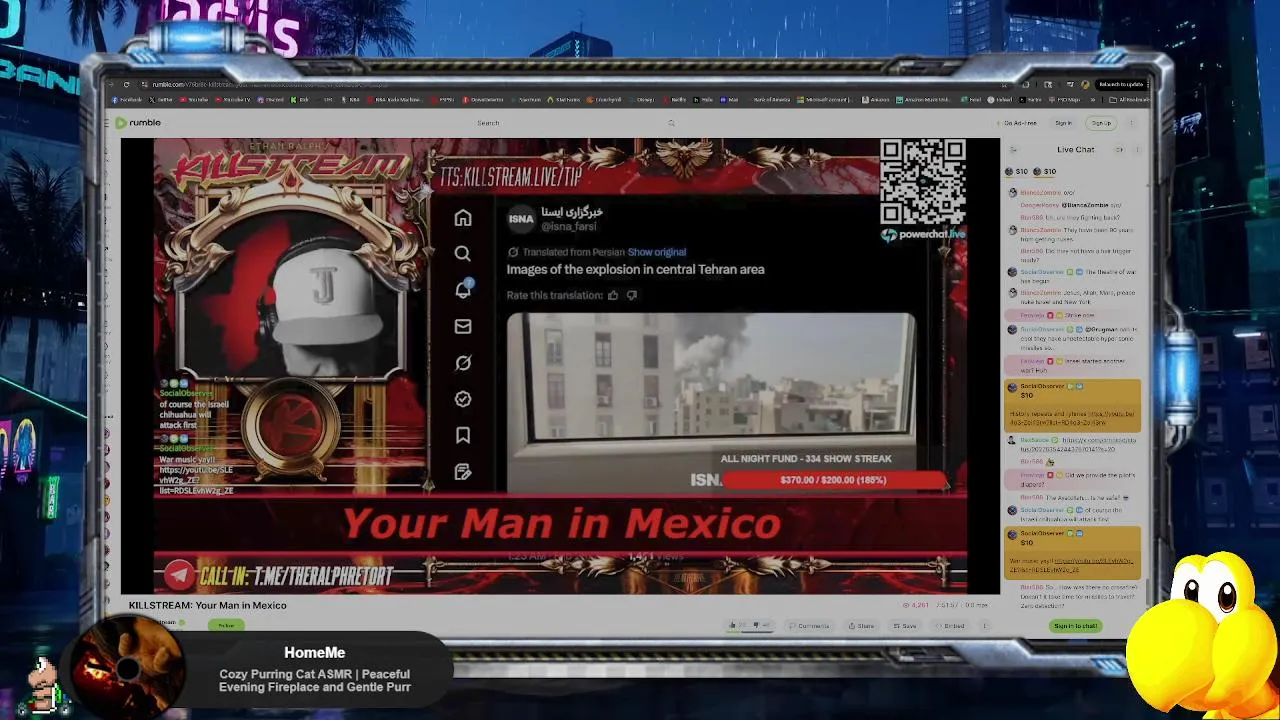Click the KILLSTREAM: Your Man in Mexico title

pyautogui.click(x=208, y=605)
